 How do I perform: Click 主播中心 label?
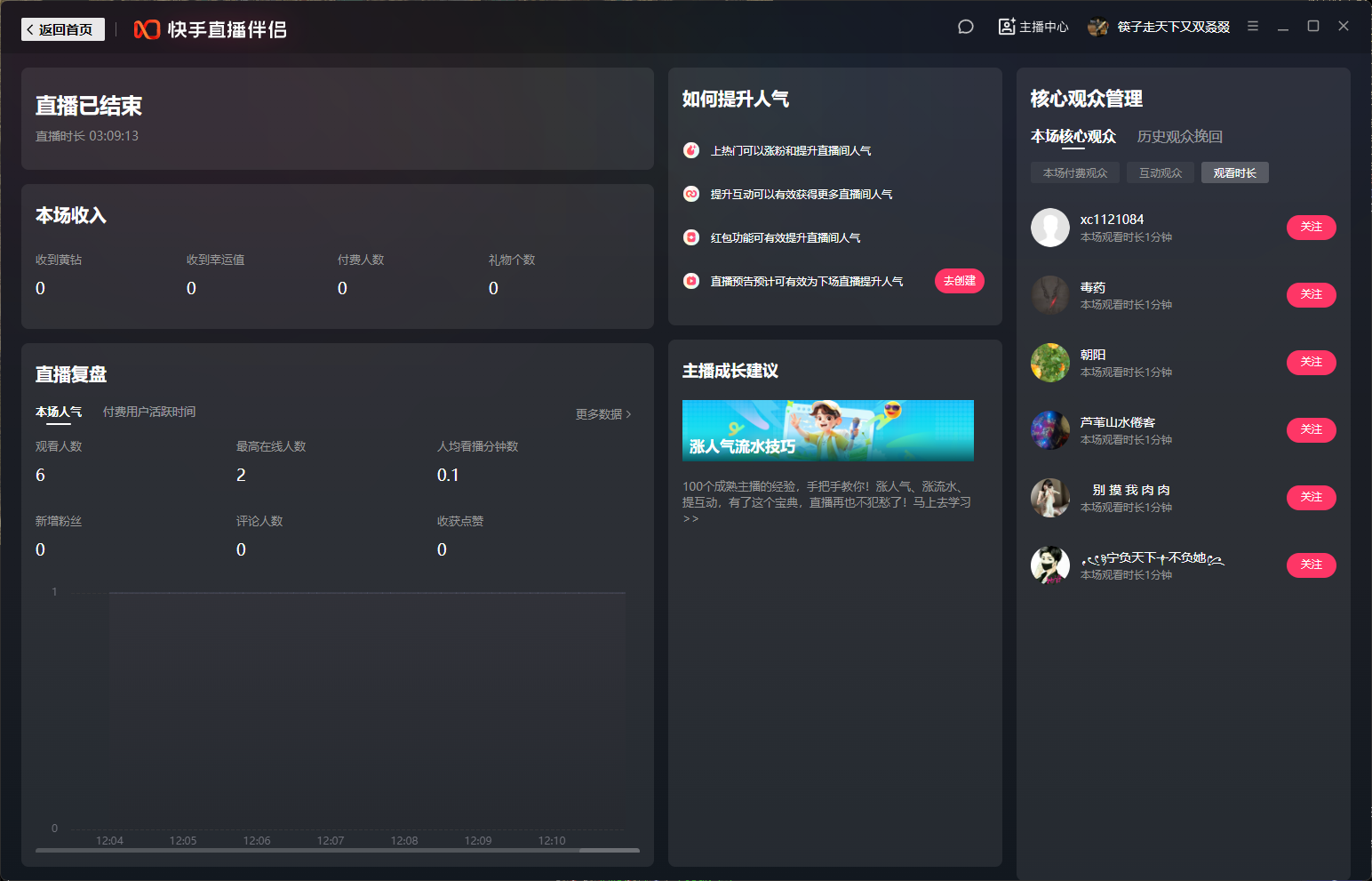point(1044,27)
